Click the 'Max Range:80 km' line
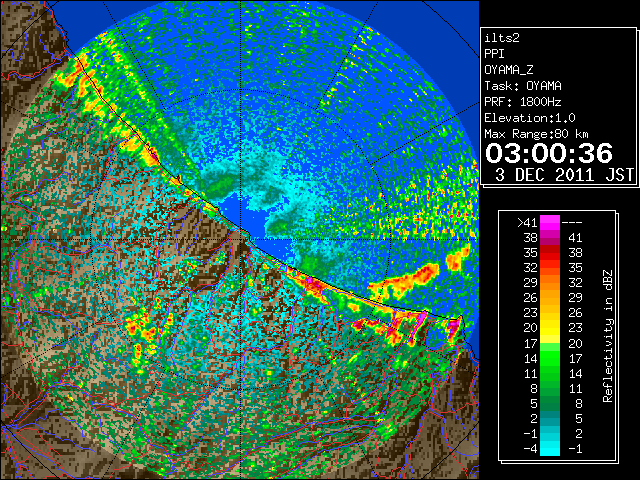 (537, 134)
